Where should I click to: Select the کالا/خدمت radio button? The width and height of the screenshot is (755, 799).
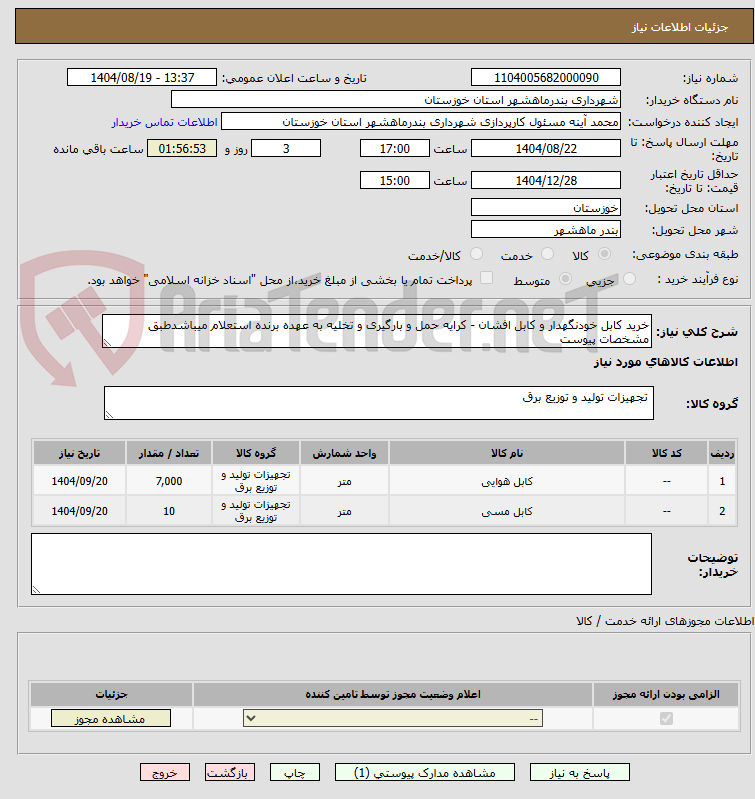pos(476,253)
